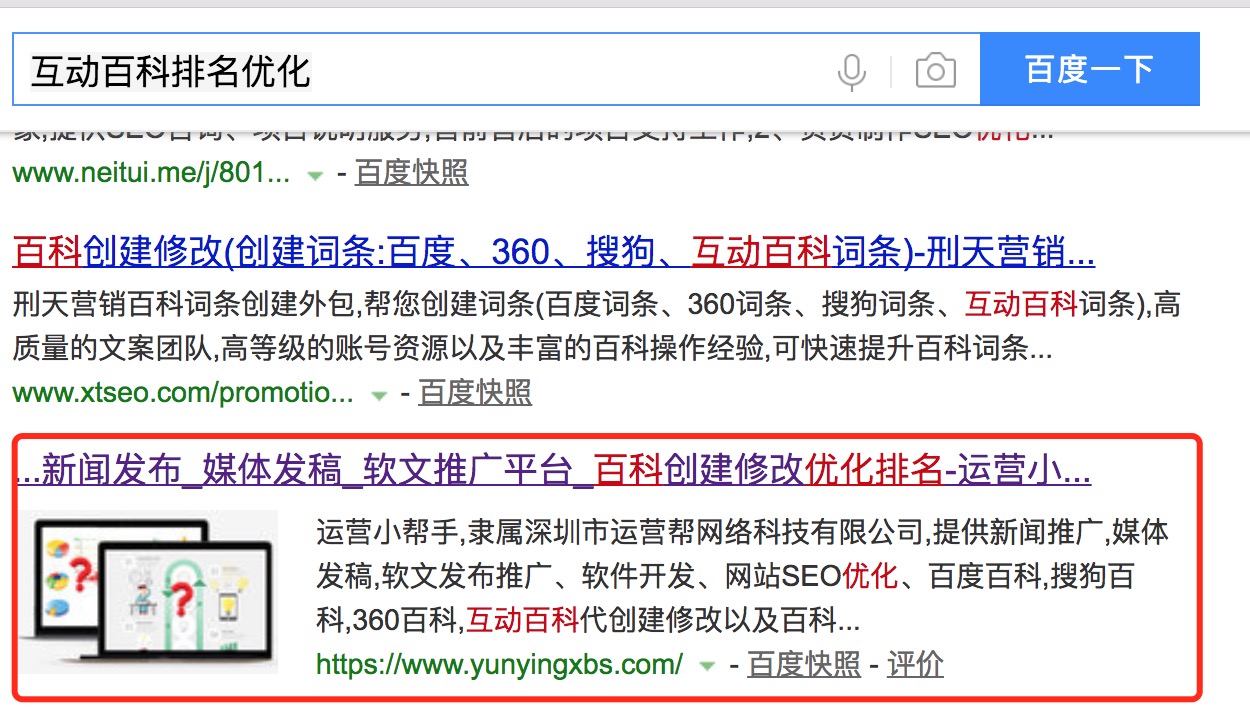This screenshot has height=712, width=1250.
Task: Click the https://www.yunyingxbs.com/ URL
Action: click(x=500, y=663)
